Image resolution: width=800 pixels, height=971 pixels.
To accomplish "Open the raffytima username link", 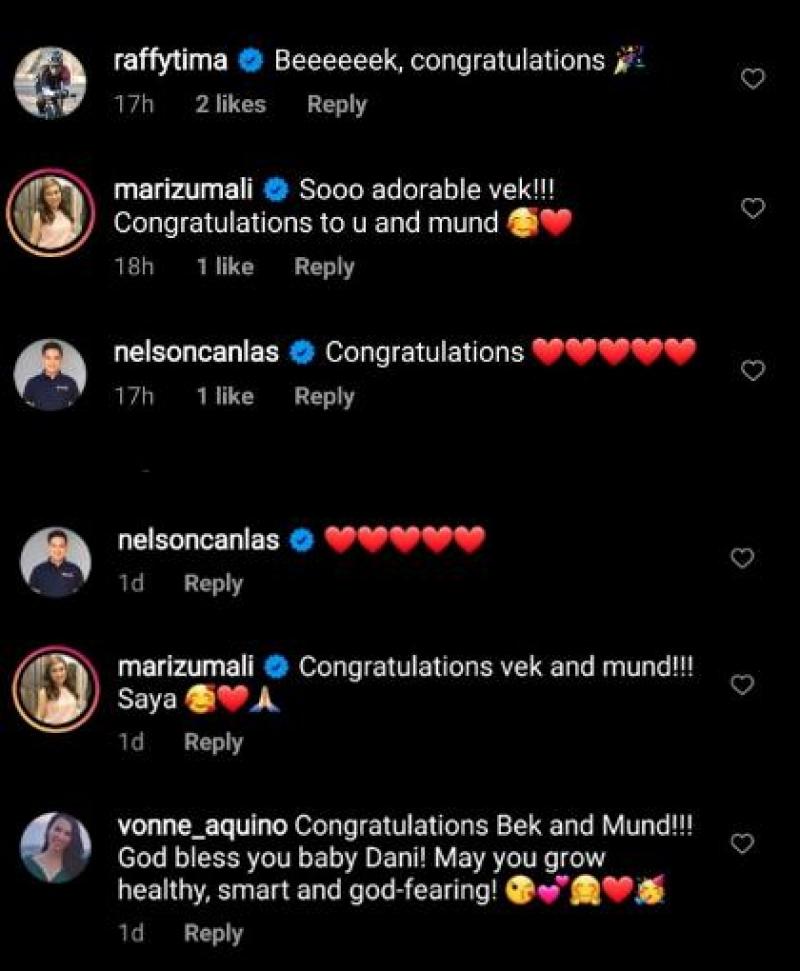I will point(171,61).
